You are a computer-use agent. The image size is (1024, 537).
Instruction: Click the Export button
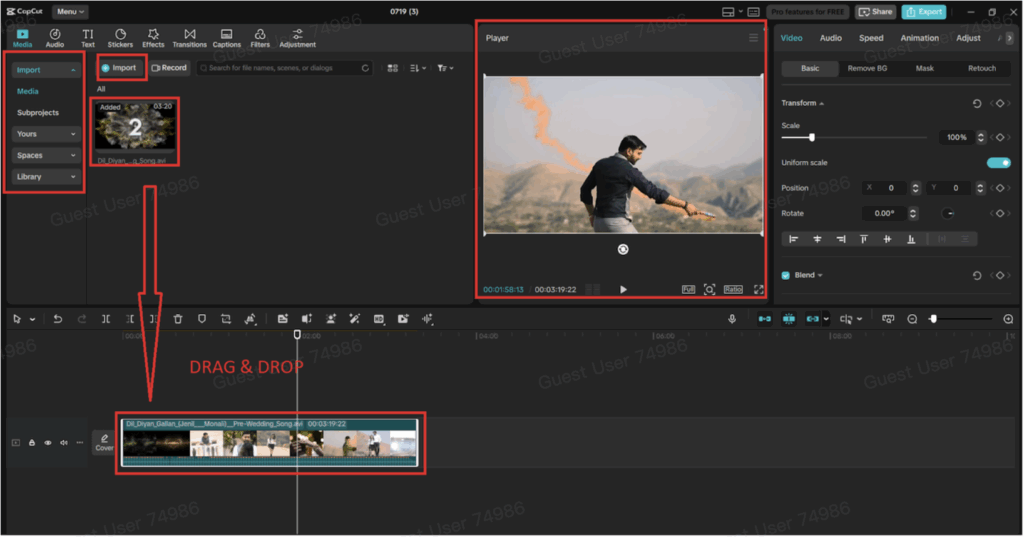924,12
